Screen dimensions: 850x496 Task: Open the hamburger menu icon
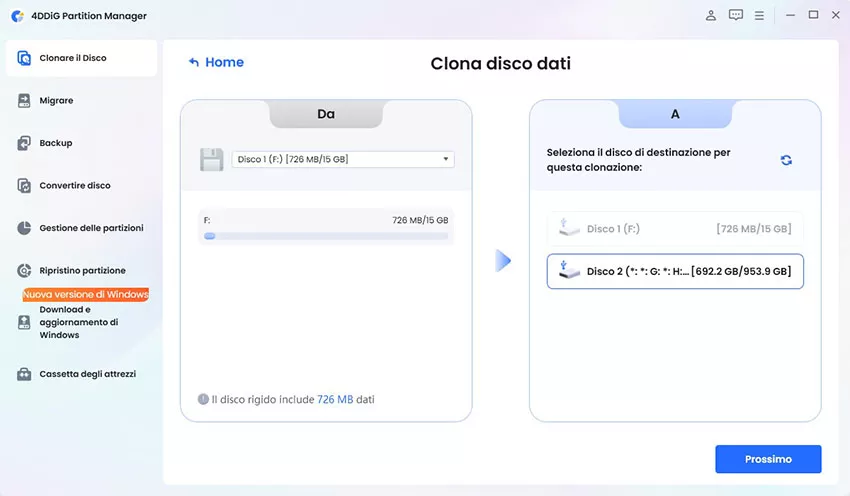pos(759,16)
